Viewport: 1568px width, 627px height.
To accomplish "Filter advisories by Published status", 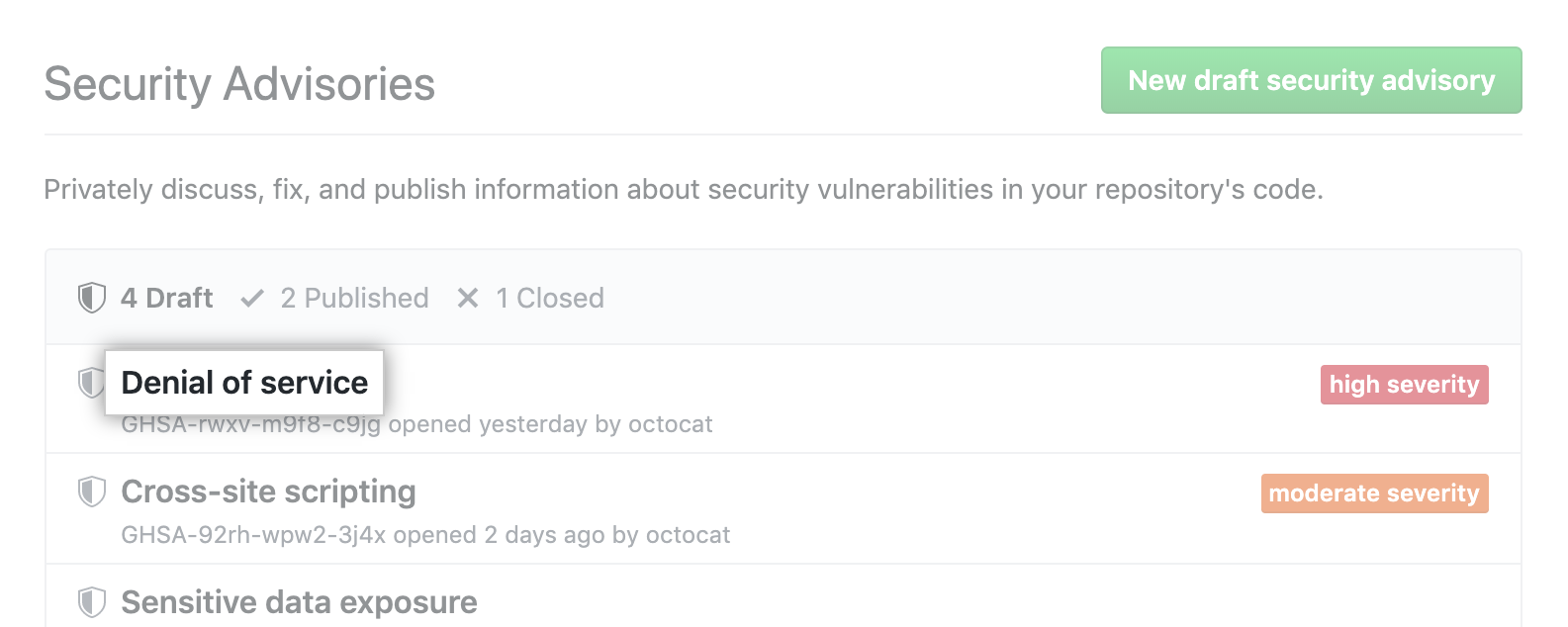I will coord(355,298).
